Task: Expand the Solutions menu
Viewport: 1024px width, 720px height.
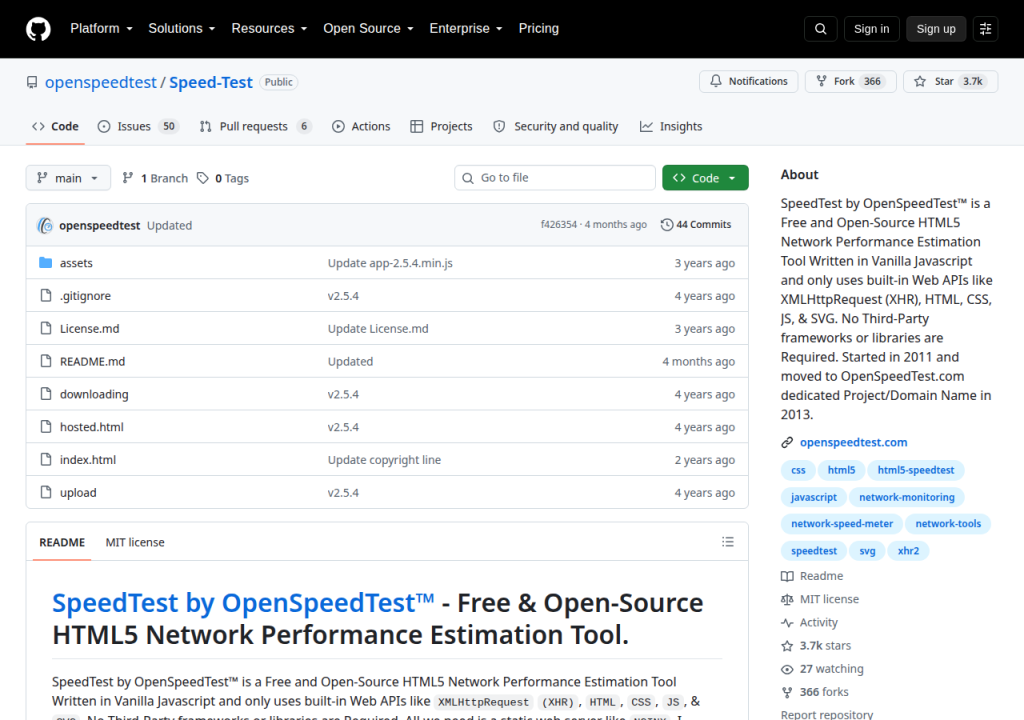Action: coord(182,29)
